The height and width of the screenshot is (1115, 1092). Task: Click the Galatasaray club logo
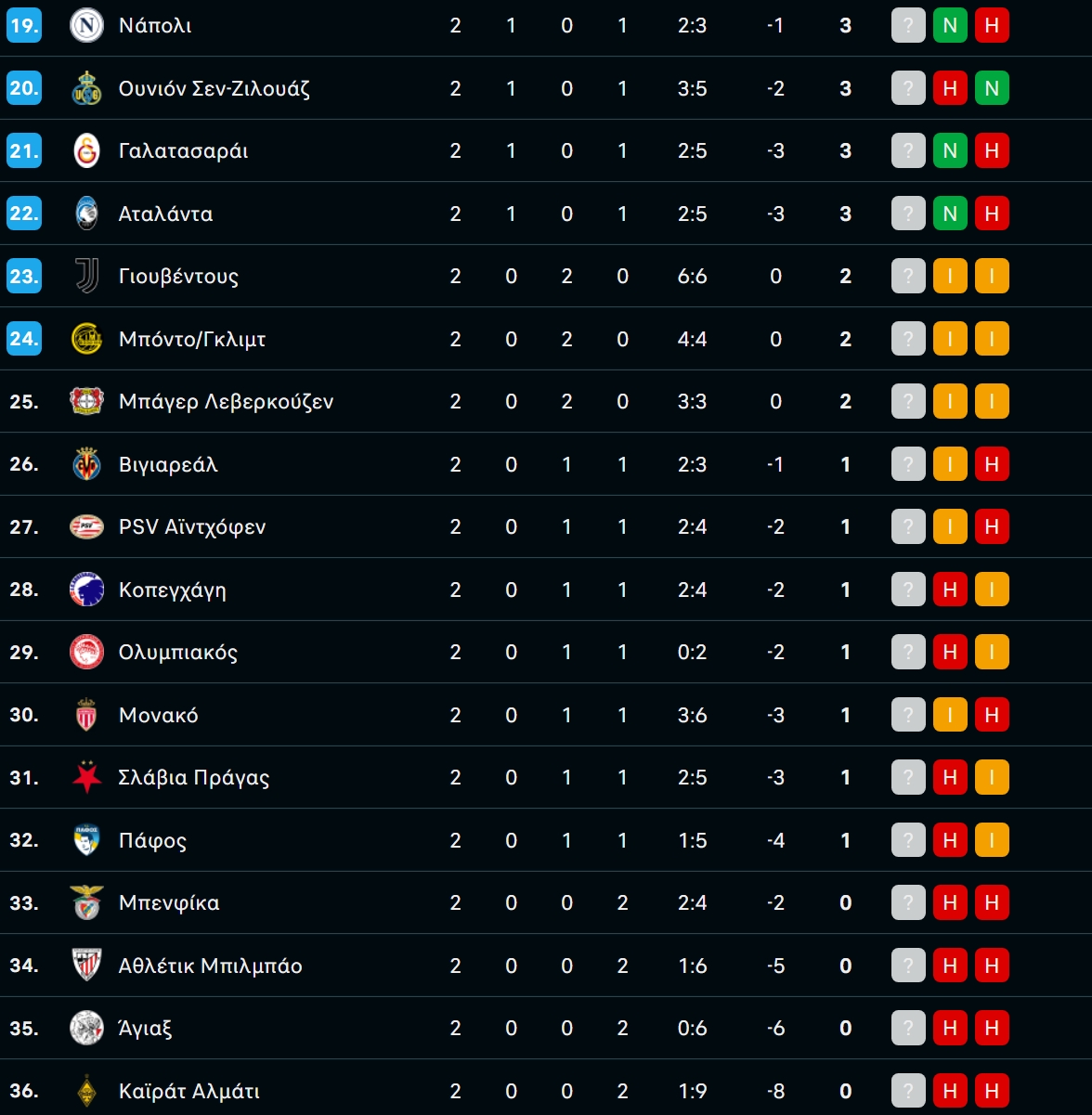(86, 150)
